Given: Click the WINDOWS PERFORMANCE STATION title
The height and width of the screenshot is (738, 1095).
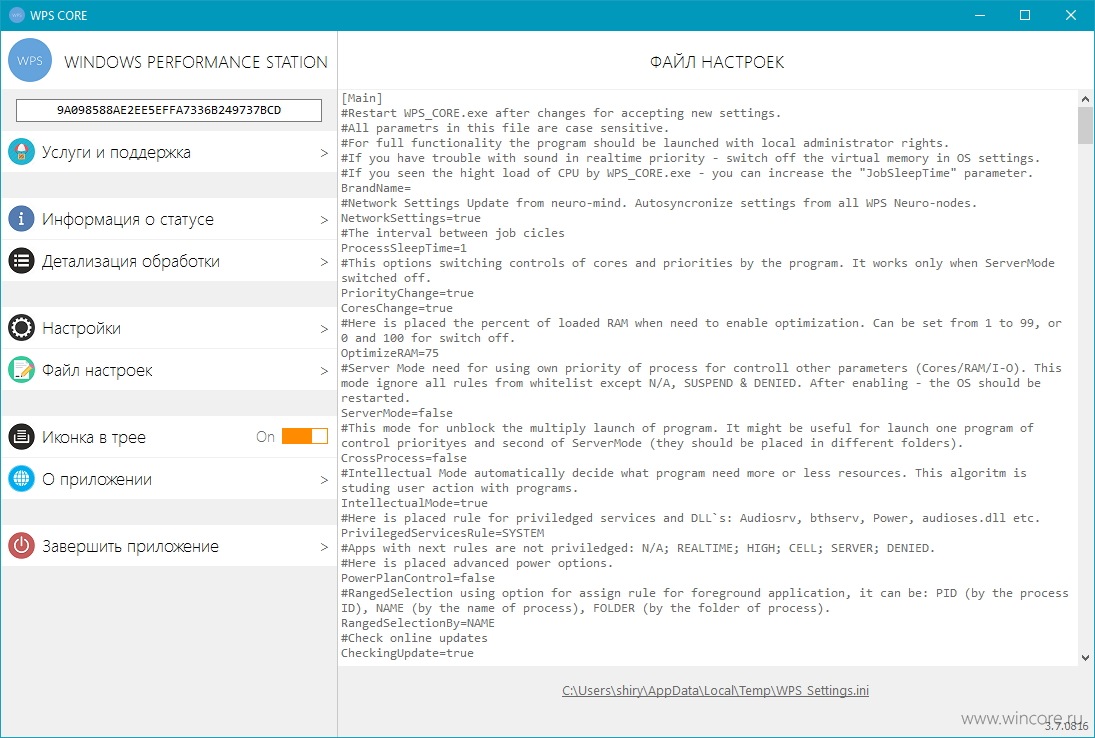Looking at the screenshot, I should [x=196, y=61].
